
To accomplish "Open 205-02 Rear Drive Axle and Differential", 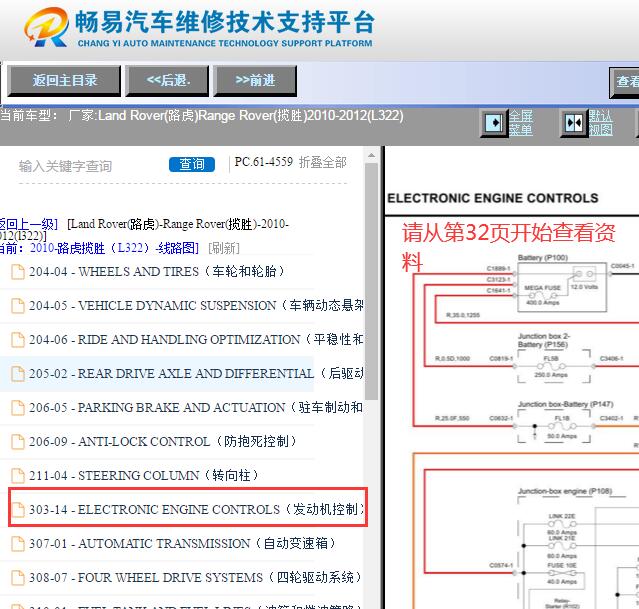I will click(x=196, y=373).
